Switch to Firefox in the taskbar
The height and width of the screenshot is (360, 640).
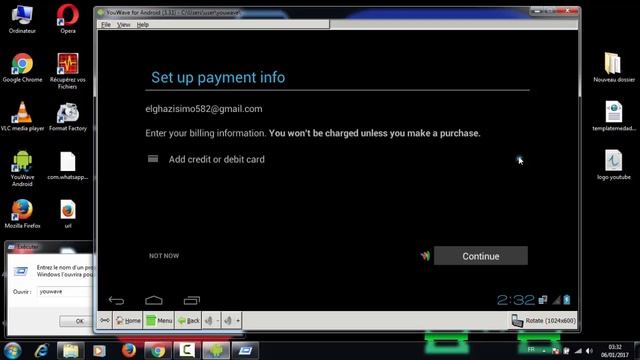coord(129,351)
